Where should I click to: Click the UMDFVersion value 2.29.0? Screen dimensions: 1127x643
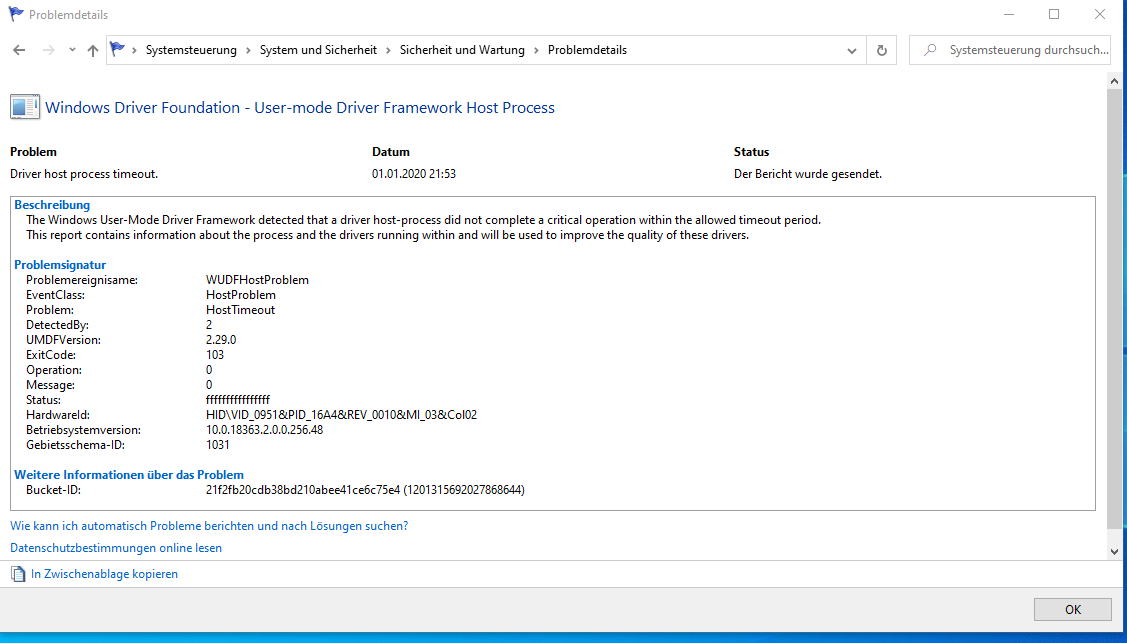[x=221, y=340]
